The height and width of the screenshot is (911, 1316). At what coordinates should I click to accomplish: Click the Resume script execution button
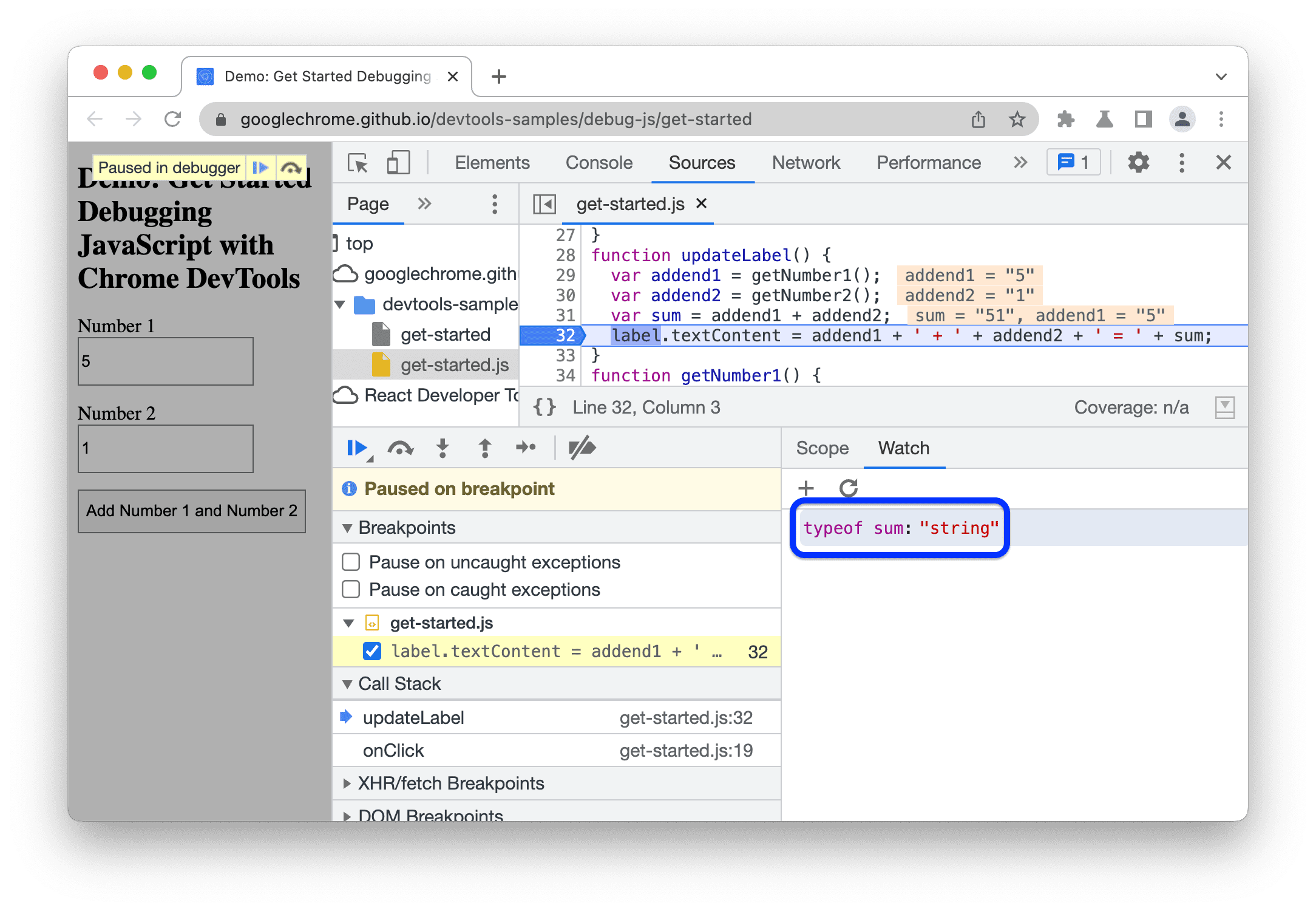(x=358, y=449)
